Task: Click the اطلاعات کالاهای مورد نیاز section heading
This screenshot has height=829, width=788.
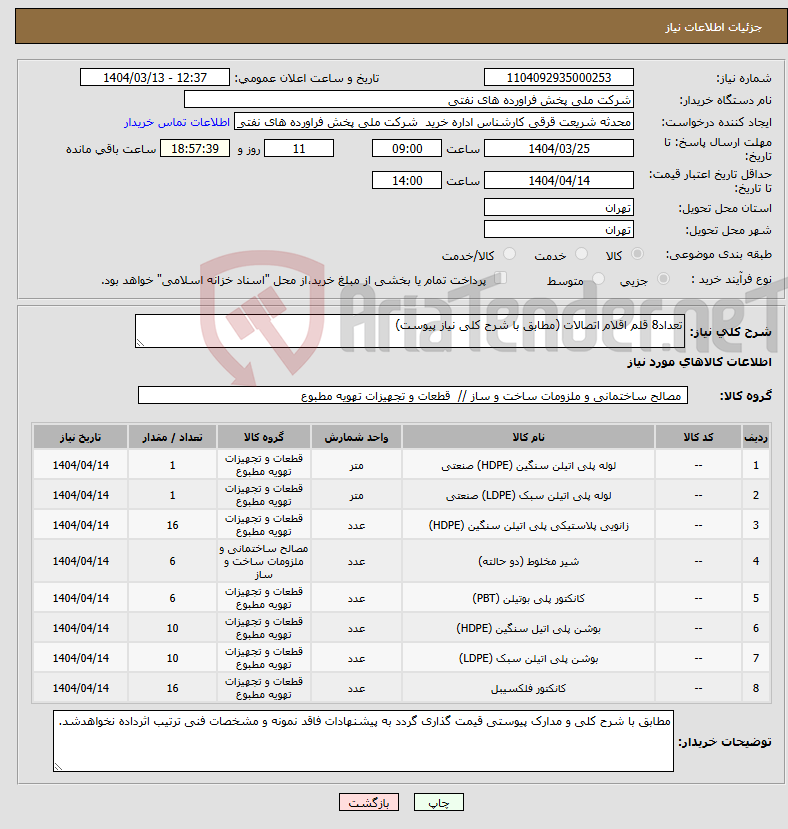Action: (x=699, y=362)
